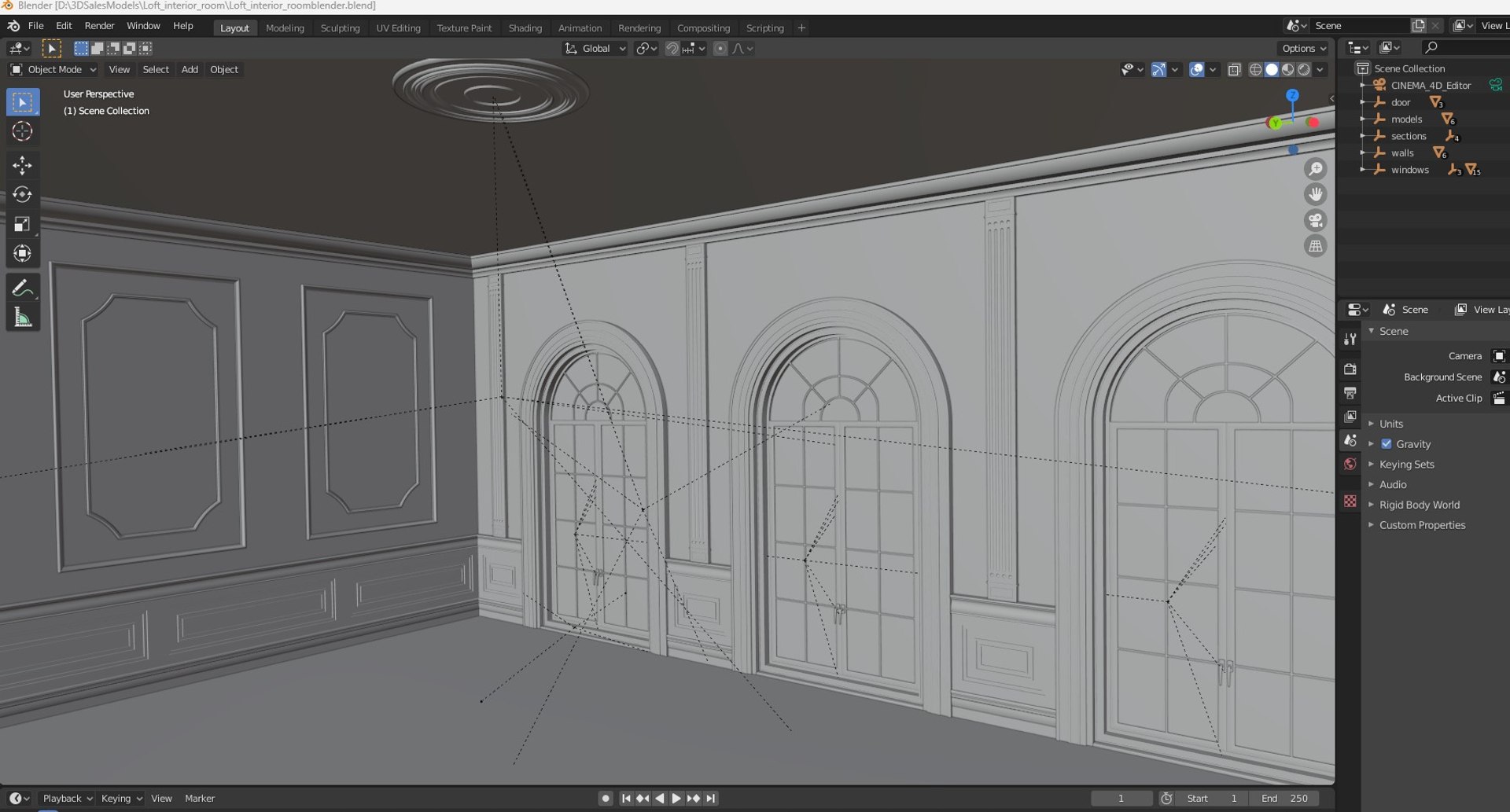1510x812 pixels.
Task: Expand the Rigid Body World panel
Action: (x=1419, y=505)
